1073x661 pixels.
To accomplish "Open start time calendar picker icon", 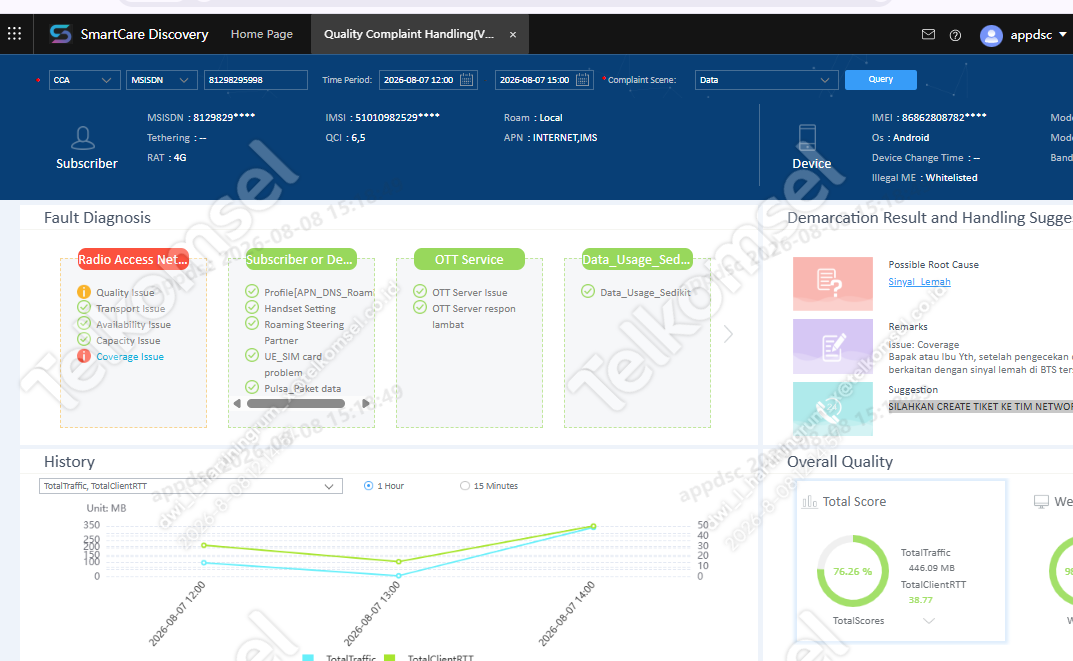I will (466, 79).
